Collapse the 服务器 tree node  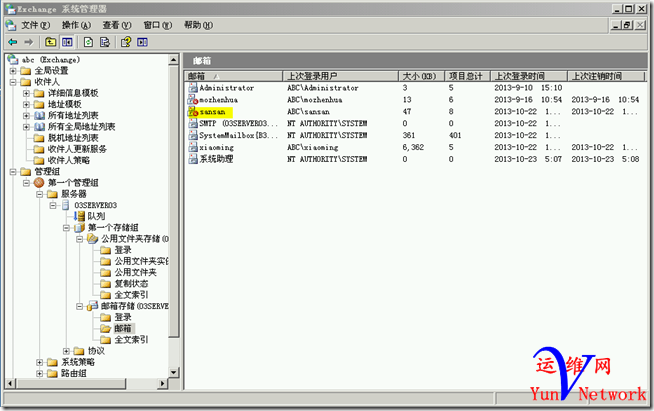coord(40,194)
